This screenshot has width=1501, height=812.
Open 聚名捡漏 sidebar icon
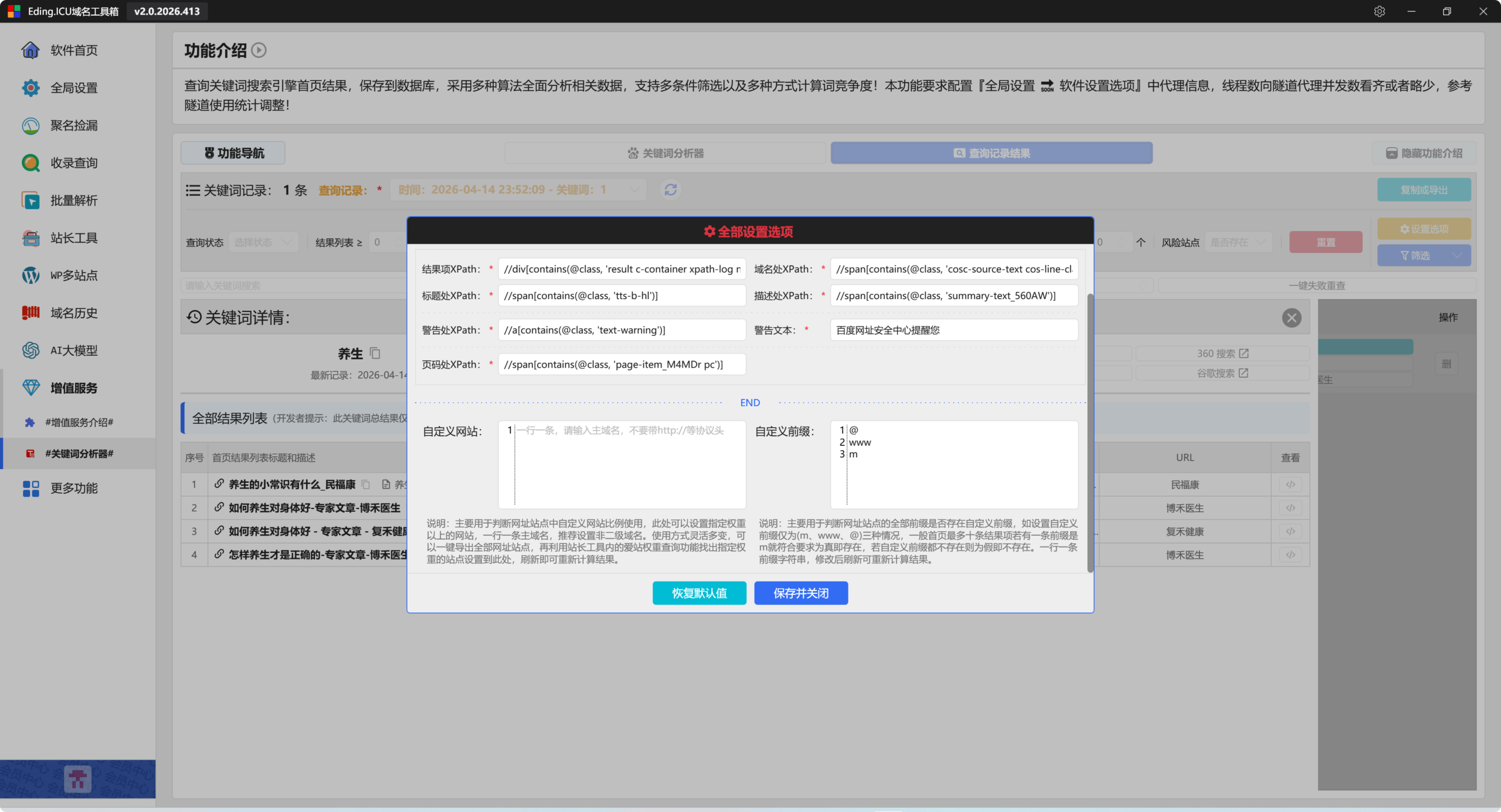click(30, 125)
